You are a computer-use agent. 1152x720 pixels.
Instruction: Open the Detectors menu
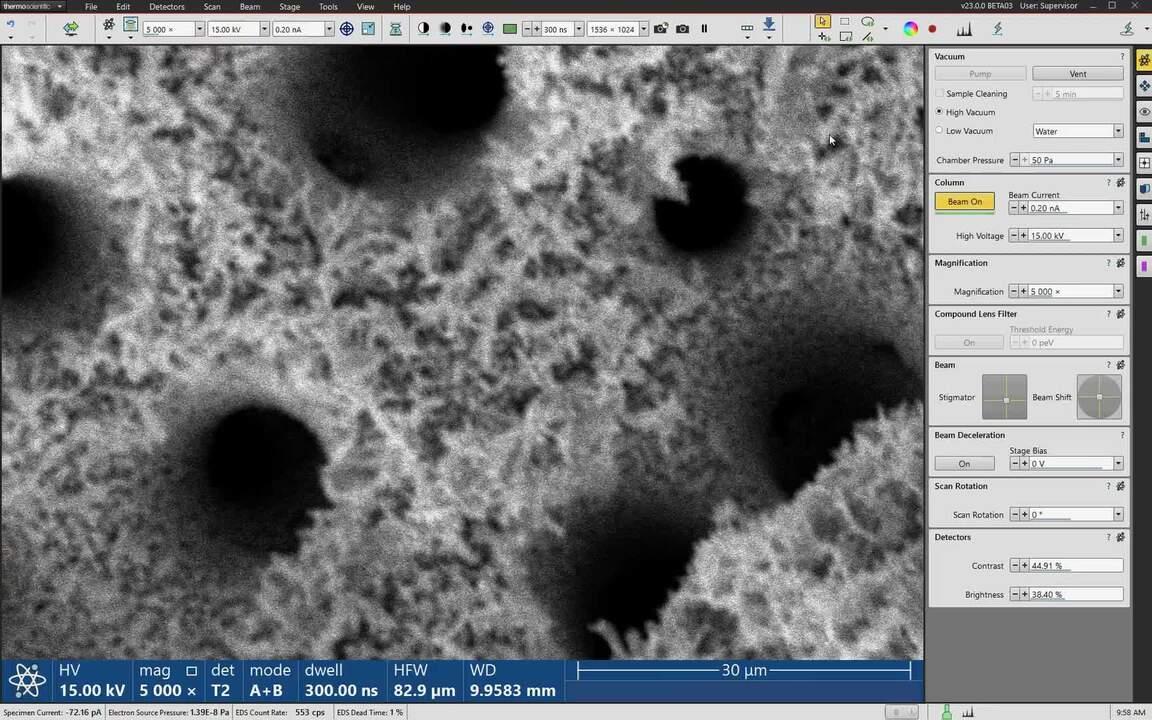166,7
